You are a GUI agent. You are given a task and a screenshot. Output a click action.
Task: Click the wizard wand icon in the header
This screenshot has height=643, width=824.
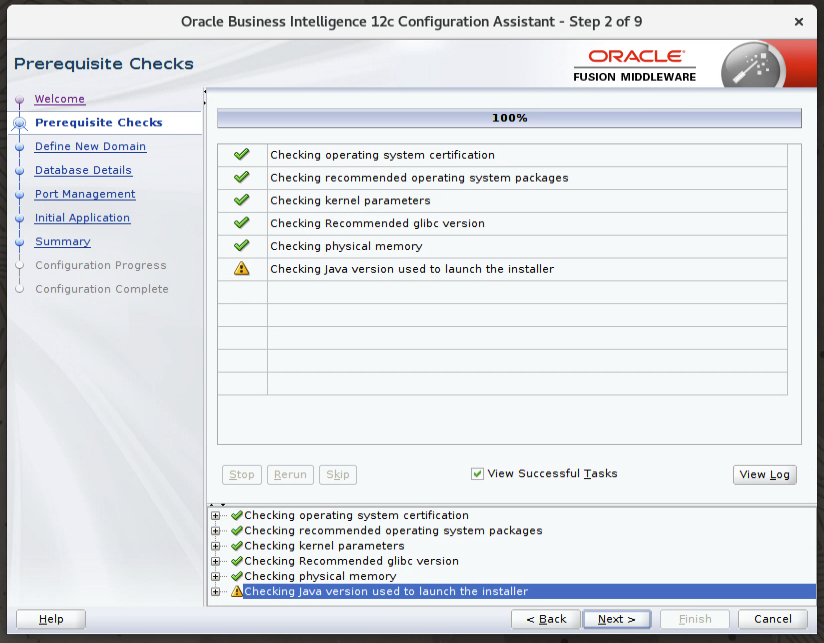[753, 65]
